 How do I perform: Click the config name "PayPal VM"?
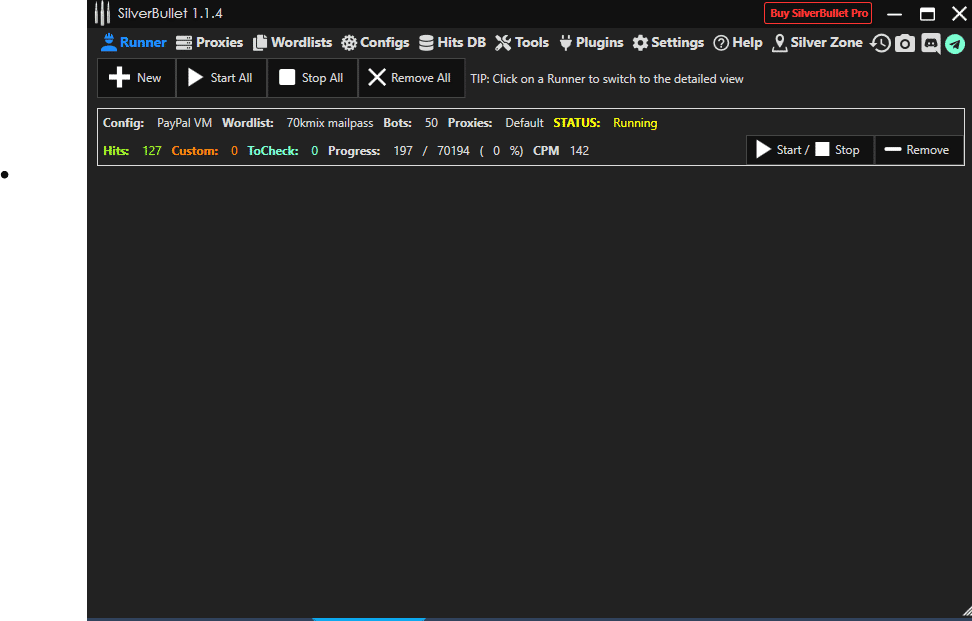[184, 123]
